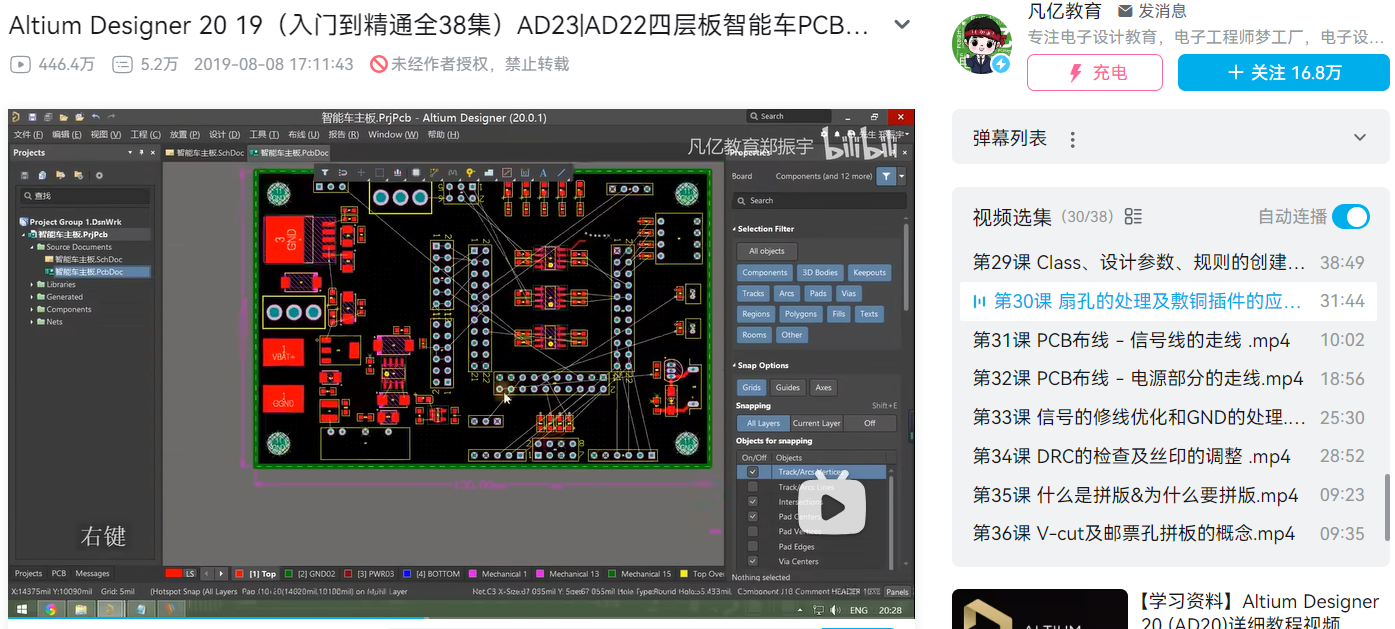Toggle Intersections snapping checkbox

tap(753, 502)
